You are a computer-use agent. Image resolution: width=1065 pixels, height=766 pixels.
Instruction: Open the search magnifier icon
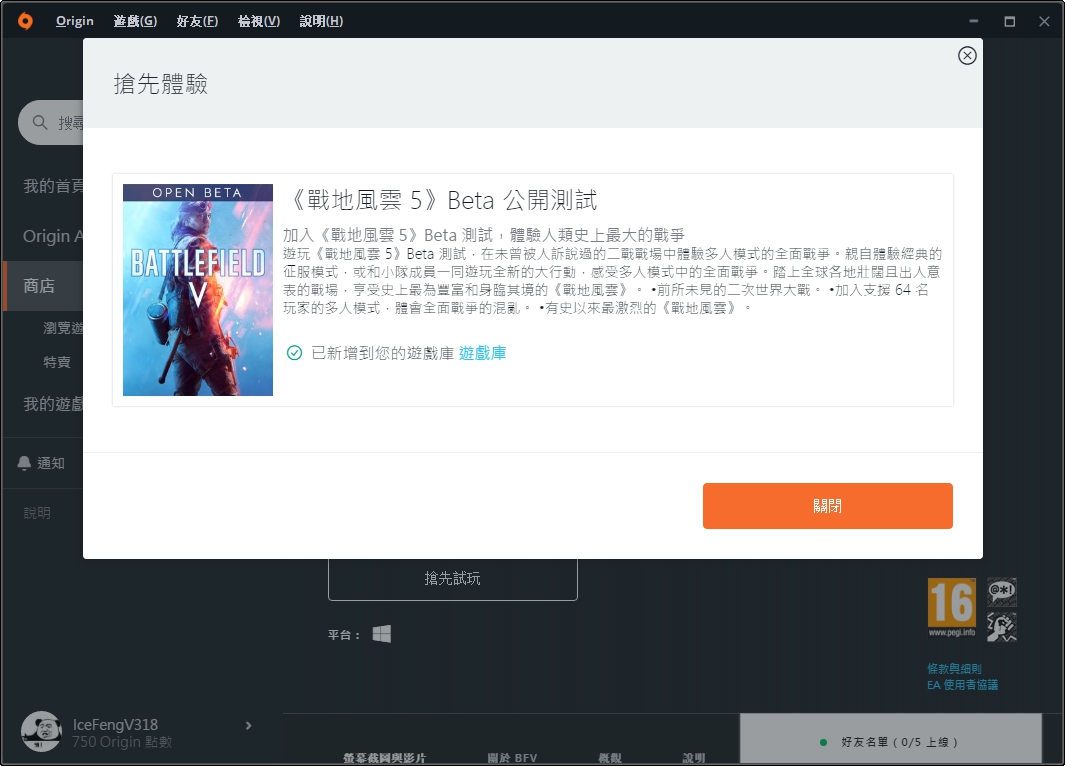[39, 122]
